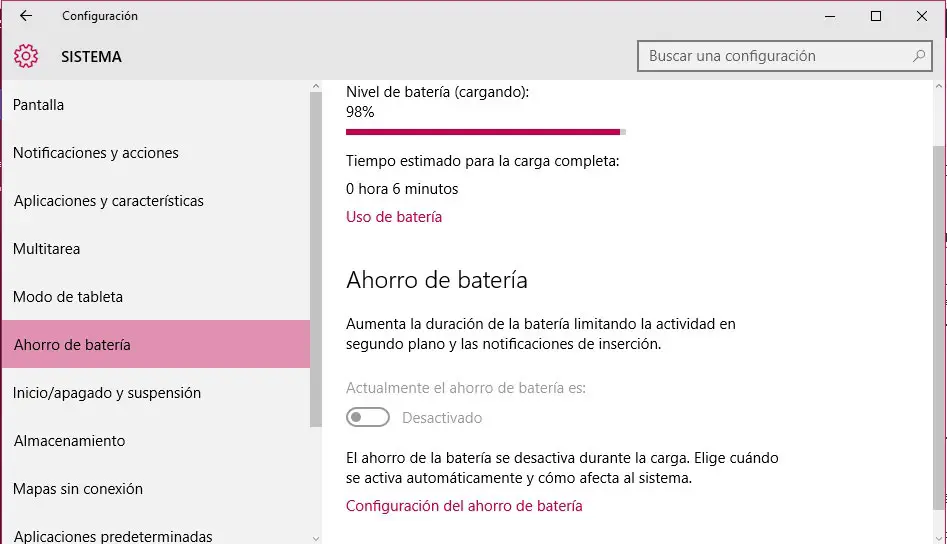This screenshot has width=947, height=544.
Task: Open Inicio/apagado y suspensión
Action: point(107,393)
